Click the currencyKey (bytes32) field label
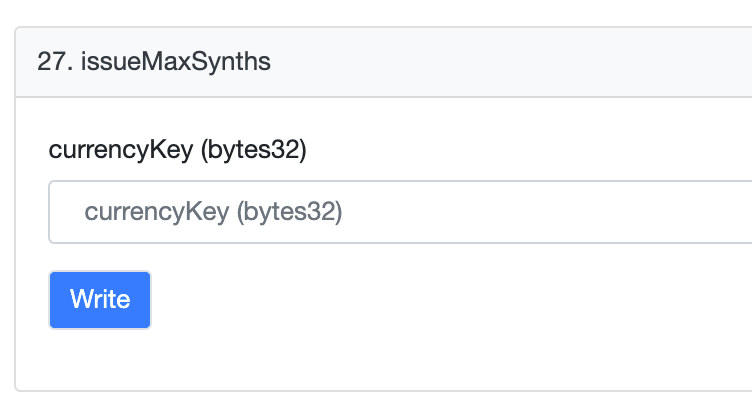The width and height of the screenshot is (752, 416). pyautogui.click(x=177, y=150)
